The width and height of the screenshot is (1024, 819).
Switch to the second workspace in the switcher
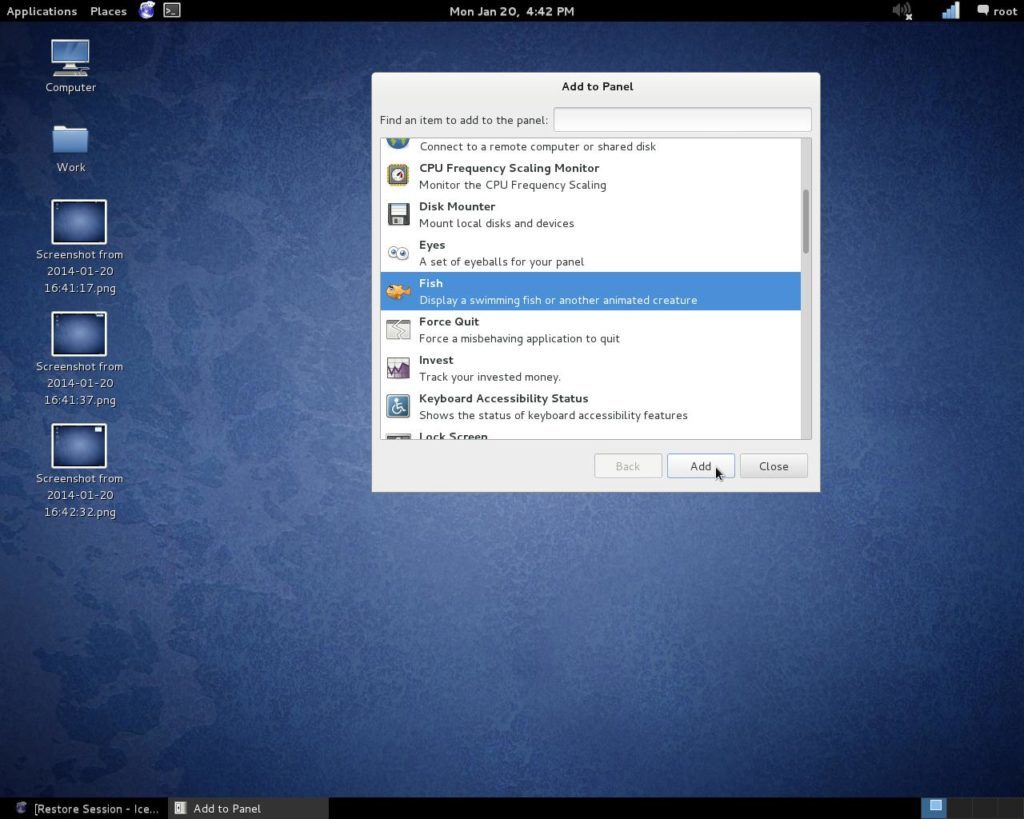pyautogui.click(x=958, y=807)
